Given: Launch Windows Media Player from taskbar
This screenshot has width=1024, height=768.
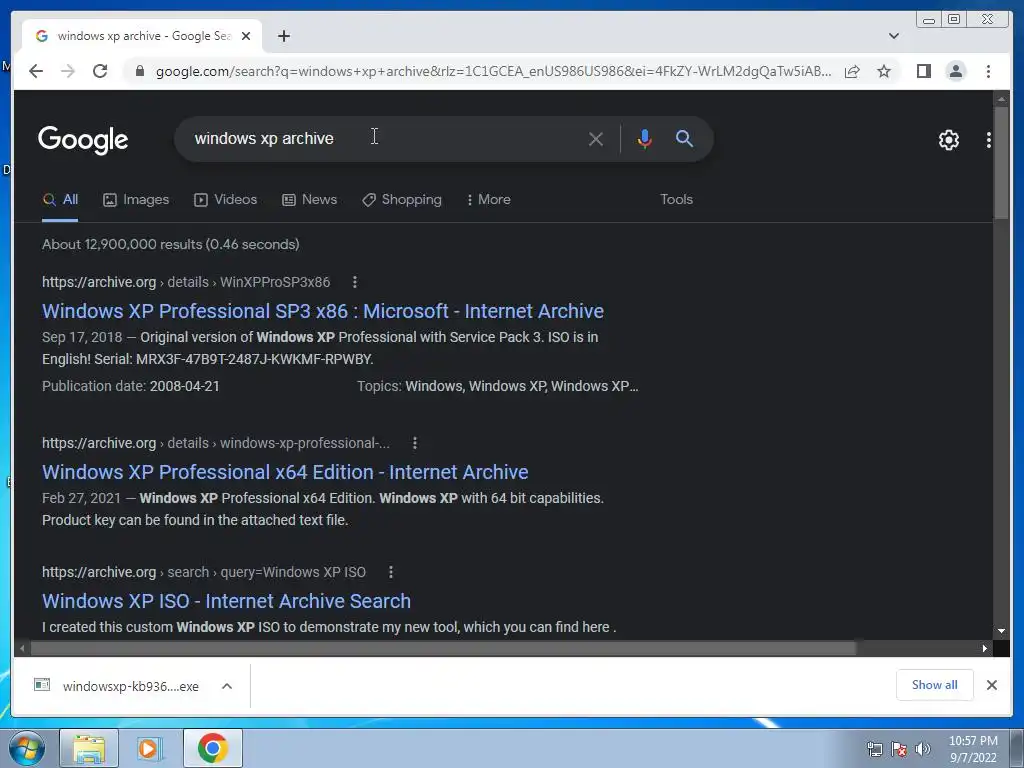Looking at the screenshot, I should [150, 748].
